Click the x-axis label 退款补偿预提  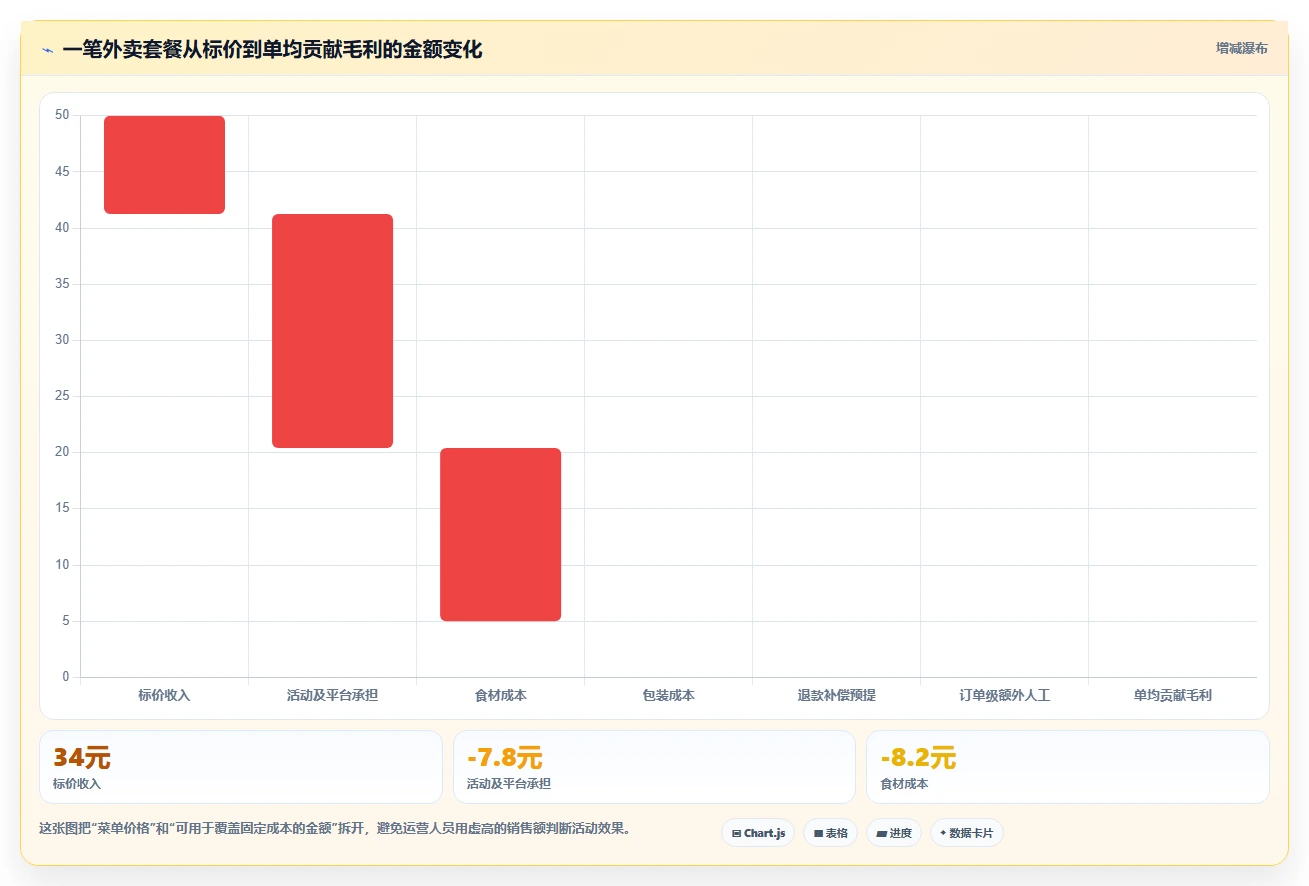[x=837, y=695]
